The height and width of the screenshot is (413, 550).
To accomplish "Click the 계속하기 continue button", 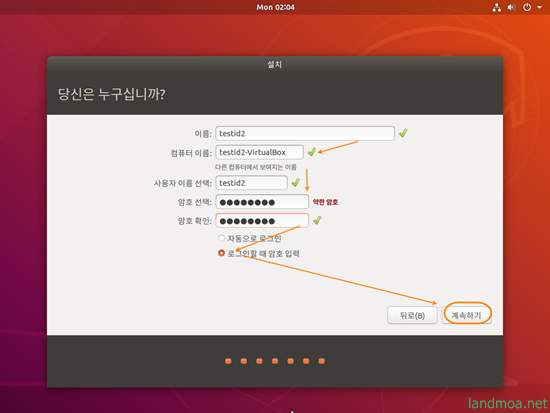I will [466, 315].
